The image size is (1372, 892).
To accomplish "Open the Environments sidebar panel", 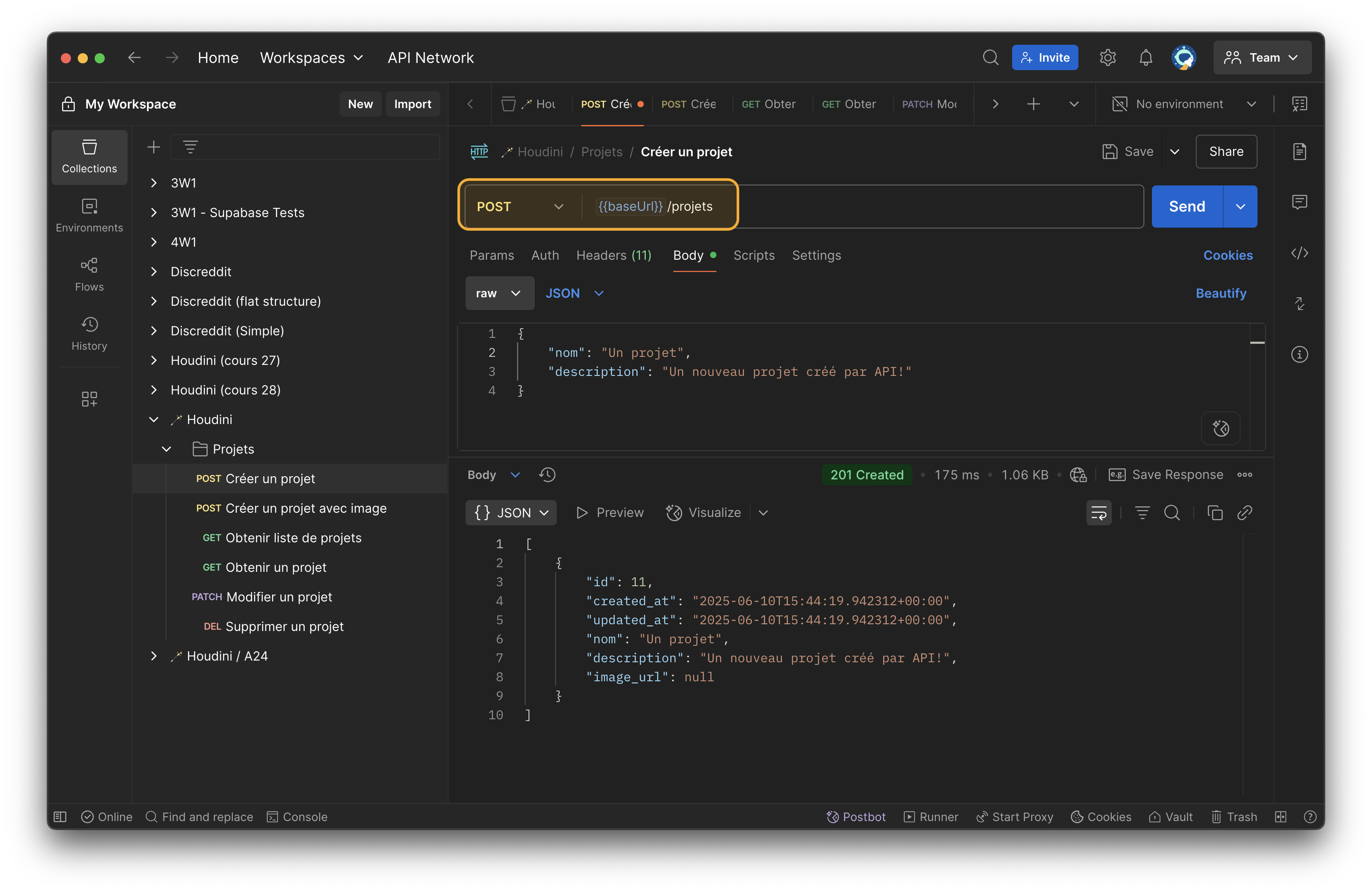I will point(90,215).
